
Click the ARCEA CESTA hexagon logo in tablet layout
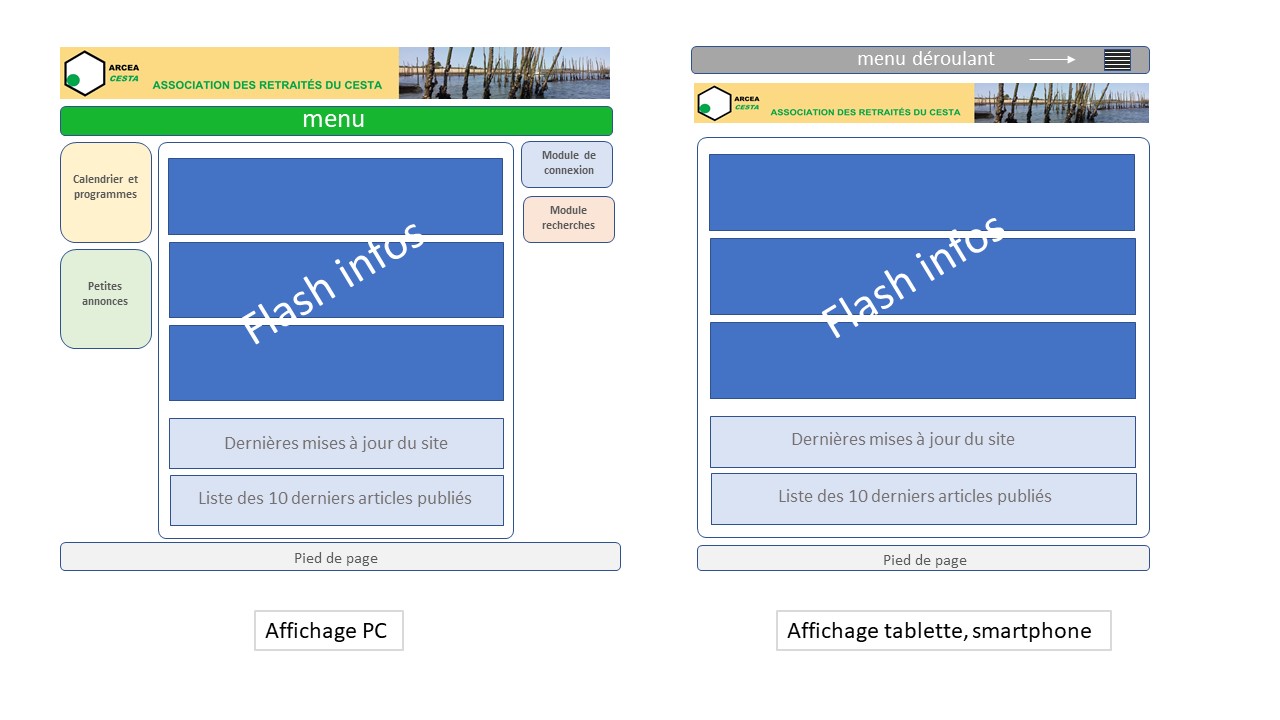point(714,103)
